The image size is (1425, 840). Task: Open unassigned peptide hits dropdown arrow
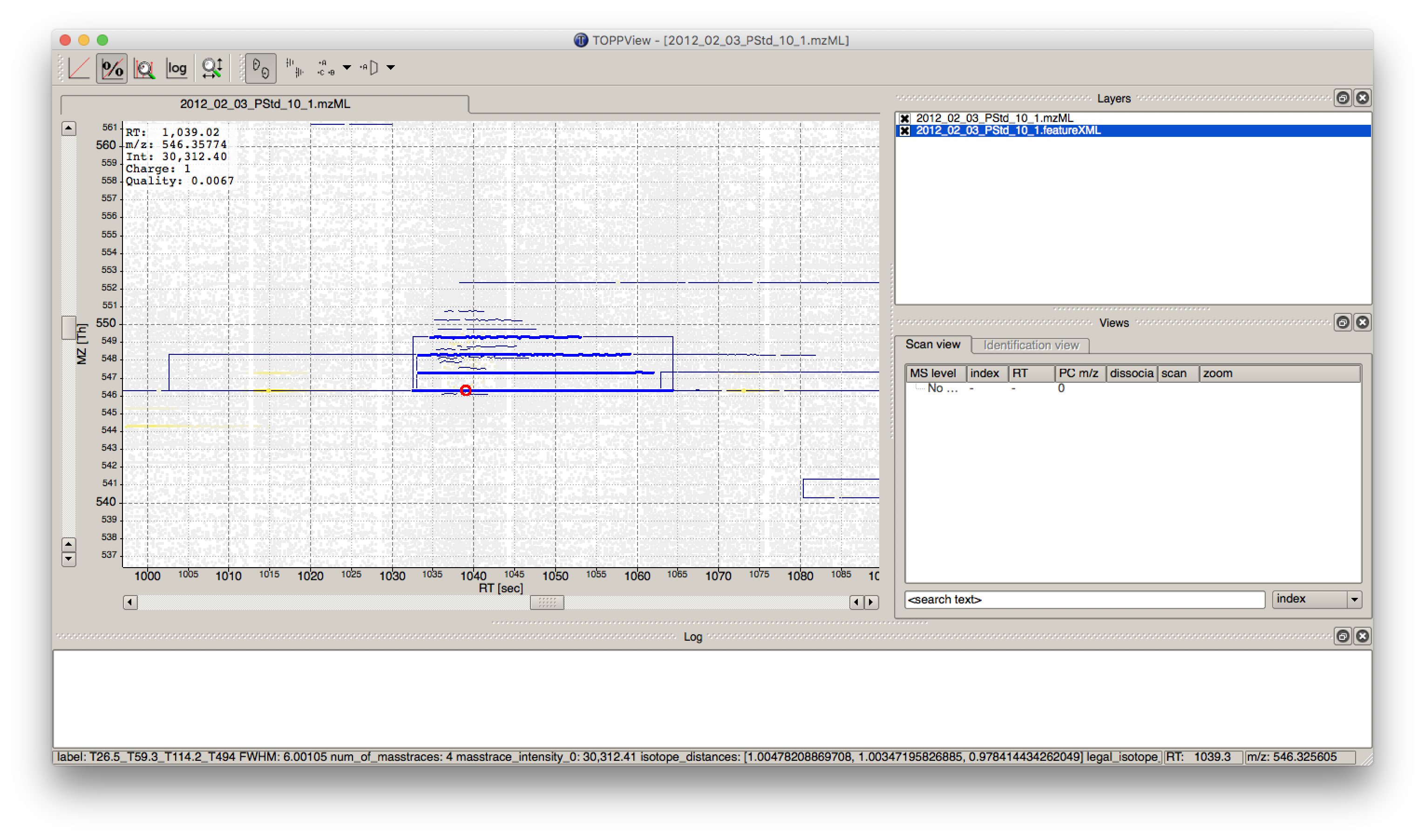point(391,68)
